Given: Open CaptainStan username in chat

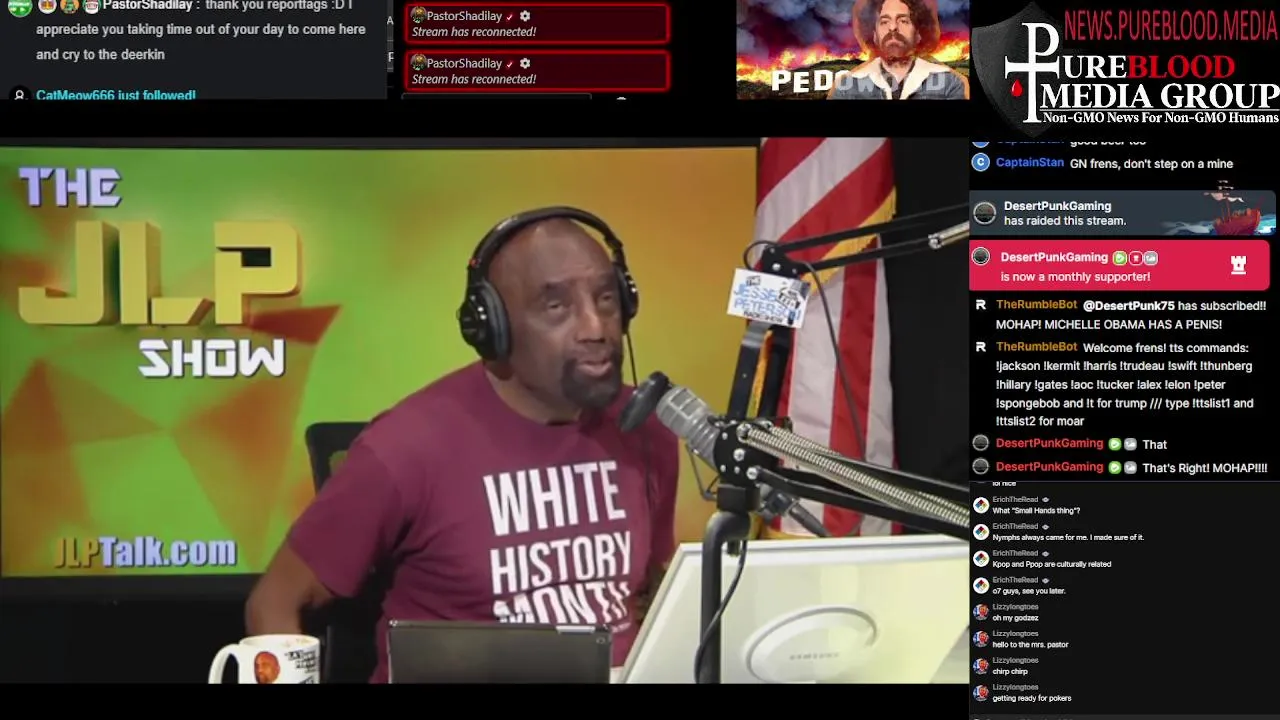Looking at the screenshot, I should [x=1030, y=163].
